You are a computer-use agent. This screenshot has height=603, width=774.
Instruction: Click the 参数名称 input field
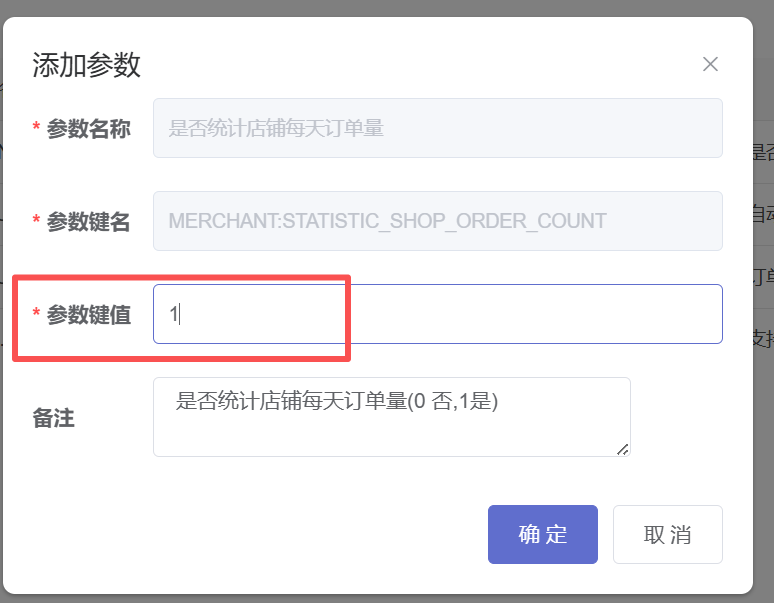coord(437,128)
